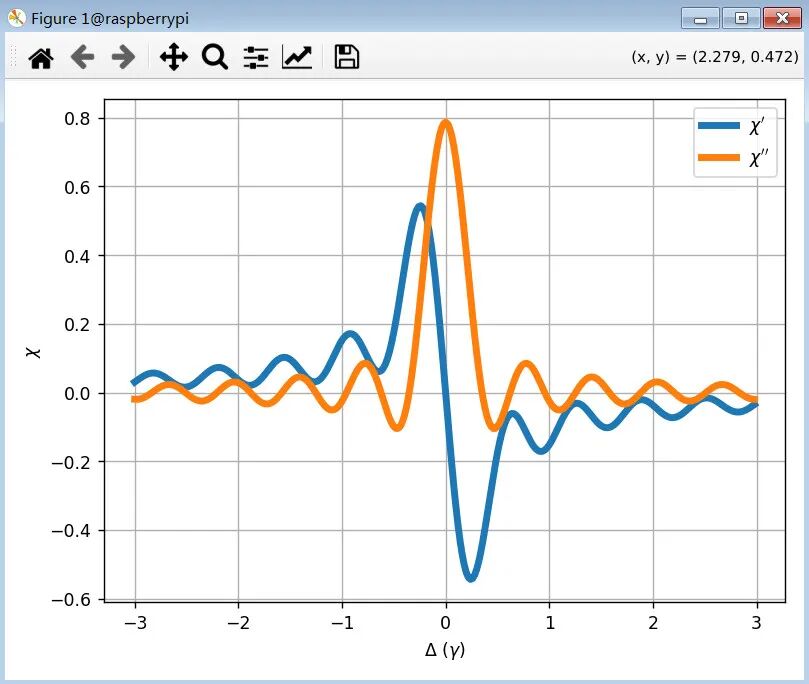Close the Figure 1 window

[x=782, y=18]
